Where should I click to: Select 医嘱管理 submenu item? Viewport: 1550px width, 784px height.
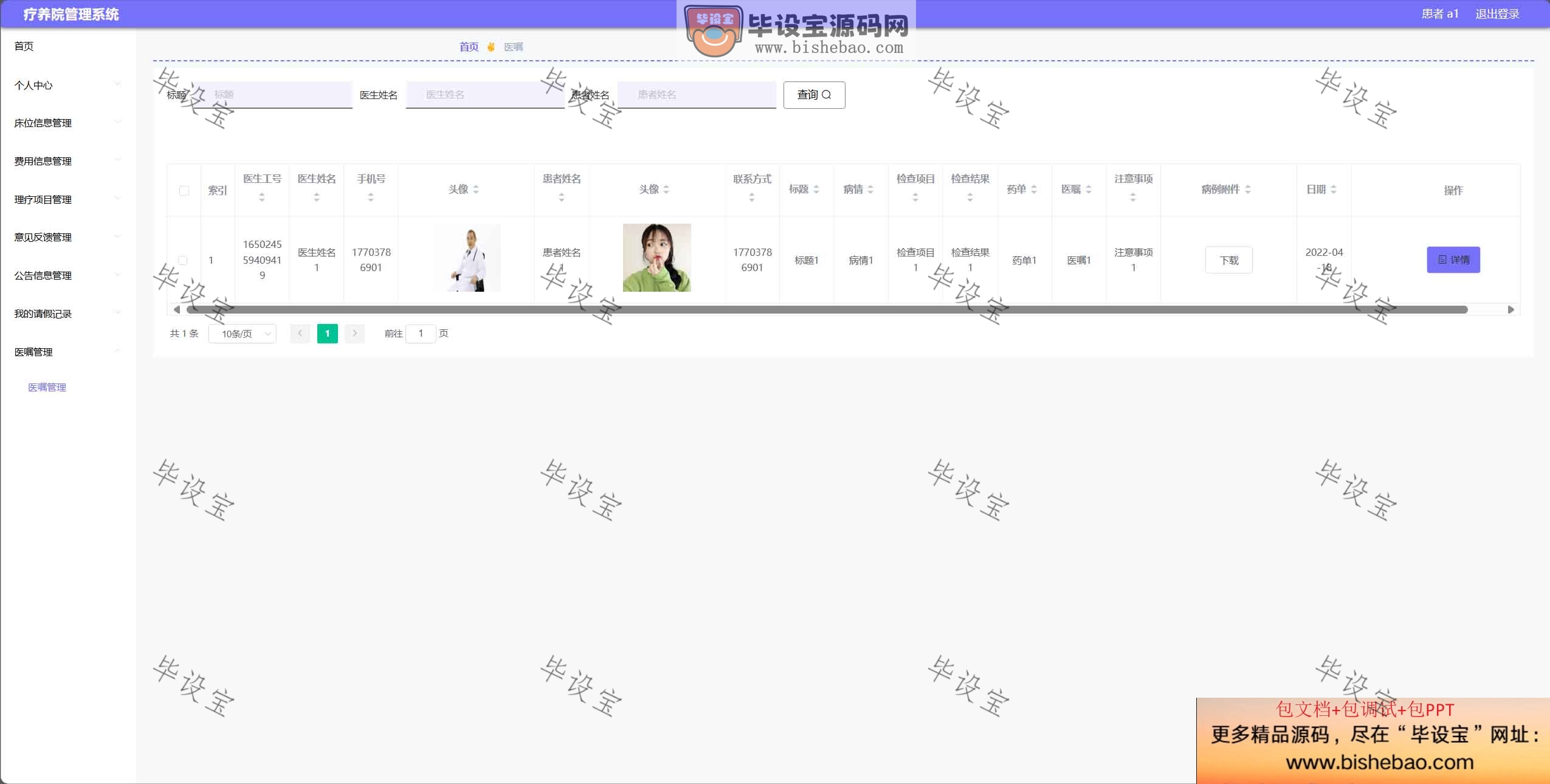click(47, 387)
